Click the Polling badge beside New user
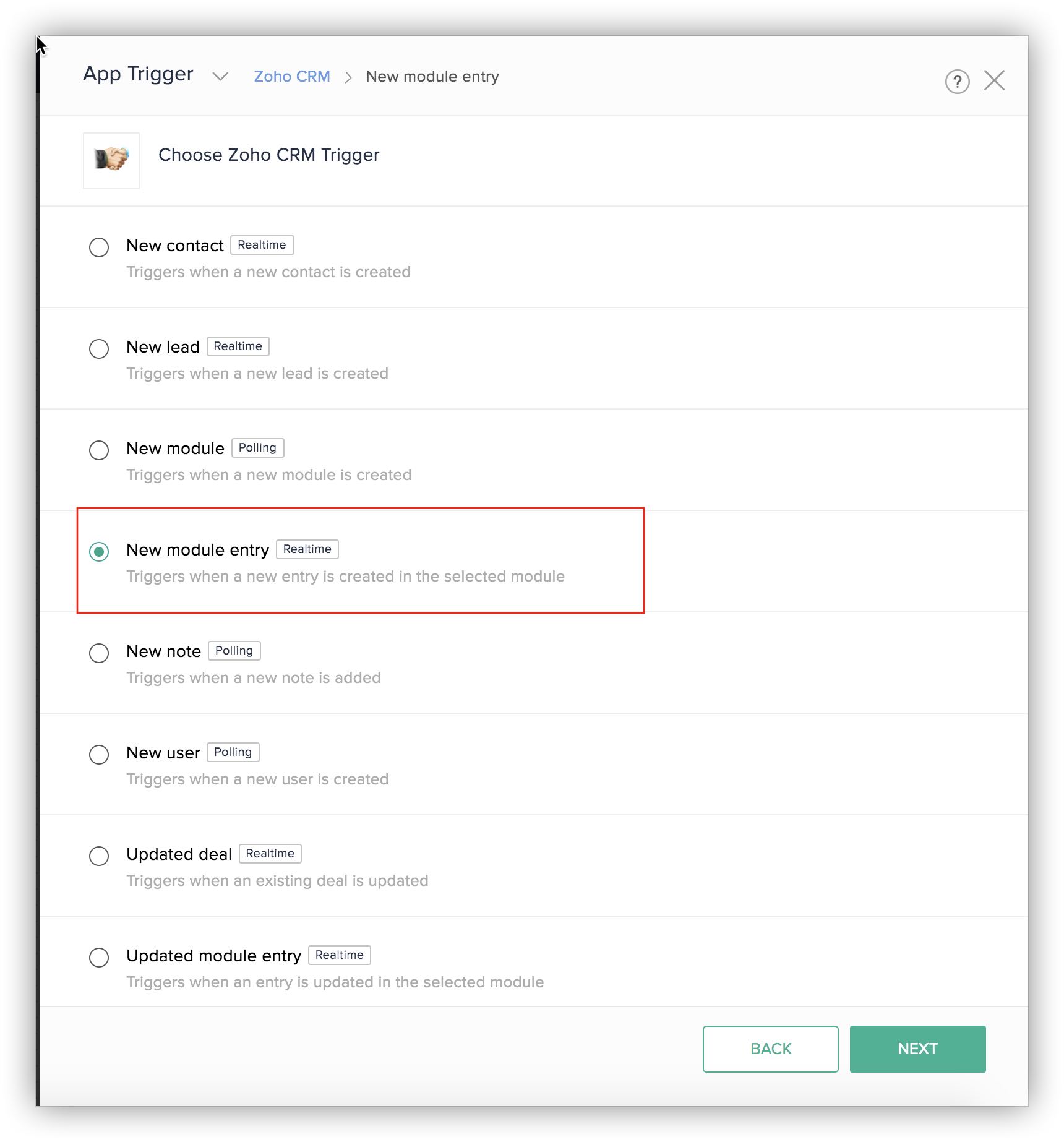Screen dimensions: 1064x1142 (x=233, y=752)
